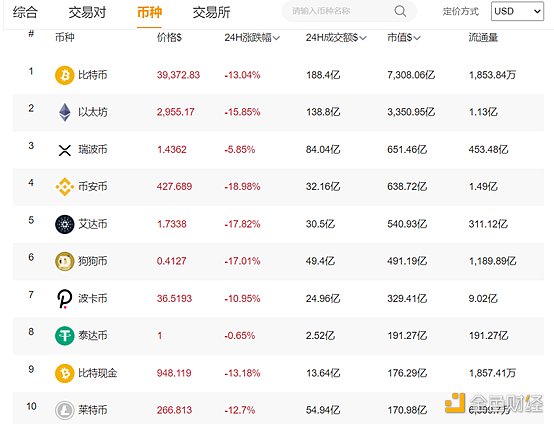Screen dimensions: 554x424
Task: Open the 比特现金 coin name link
Action: (98, 373)
